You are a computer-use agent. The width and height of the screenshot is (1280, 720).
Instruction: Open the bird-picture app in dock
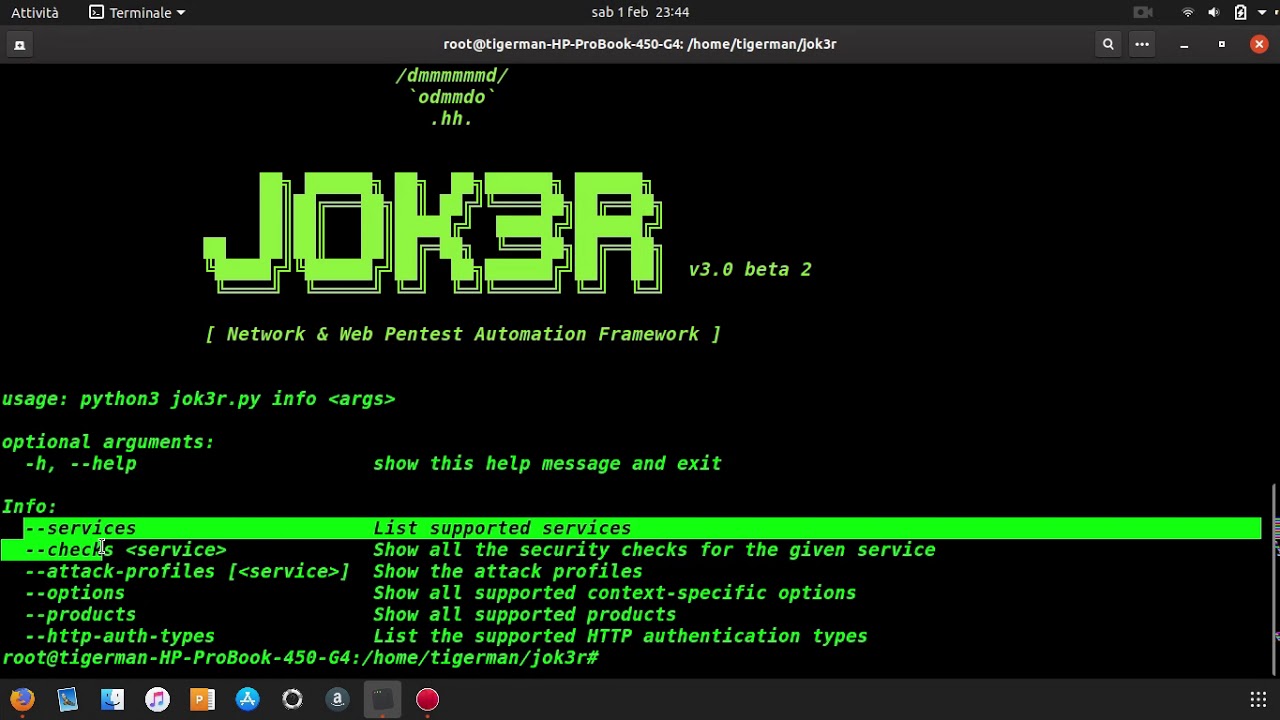pyautogui.click(x=67, y=699)
